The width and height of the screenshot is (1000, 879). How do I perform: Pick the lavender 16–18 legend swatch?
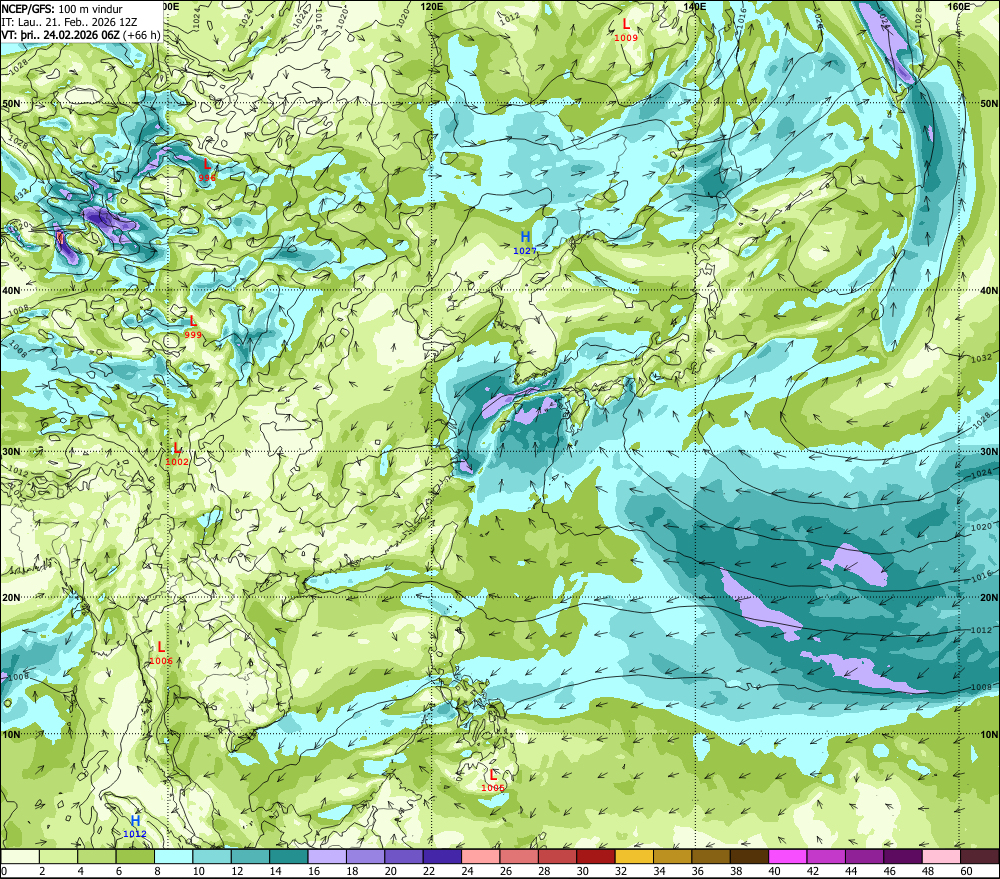(327, 856)
